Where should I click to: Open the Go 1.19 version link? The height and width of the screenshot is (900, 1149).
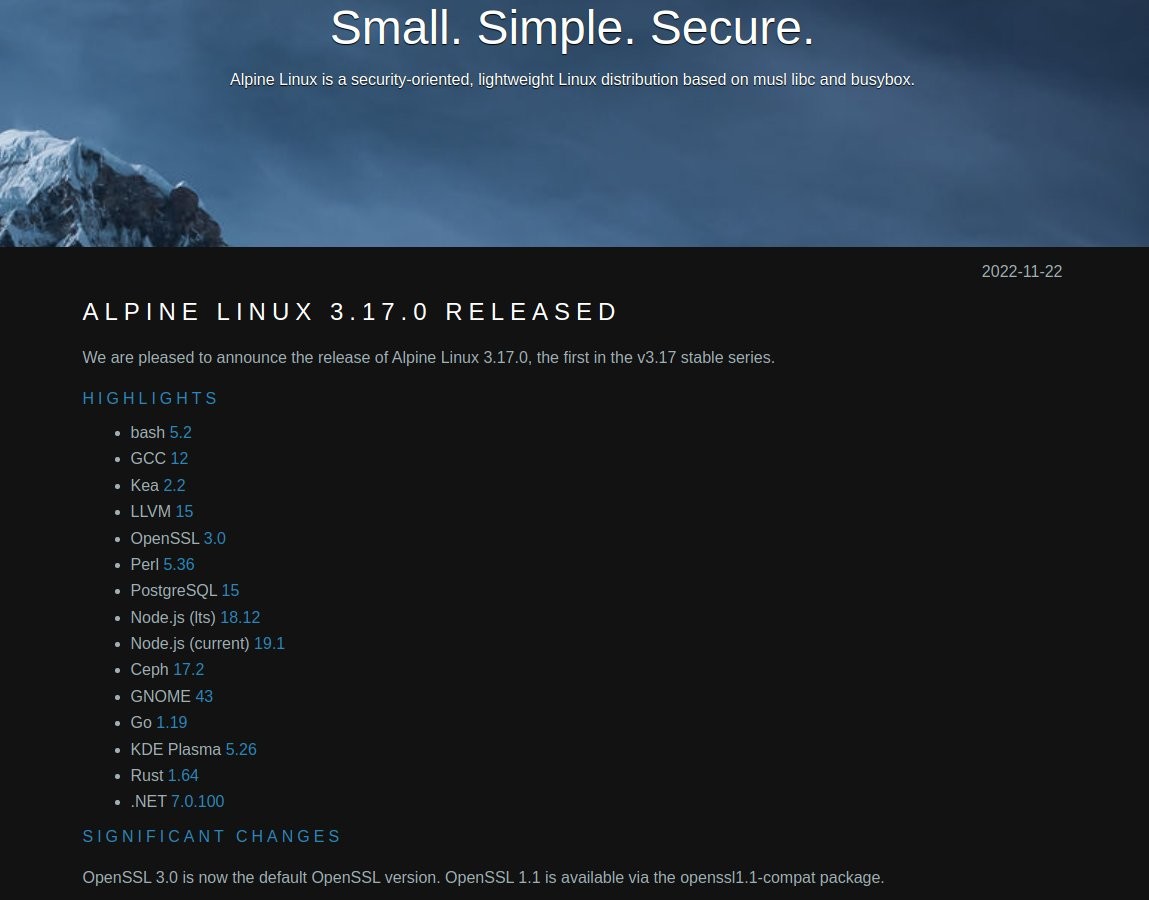tap(171, 723)
